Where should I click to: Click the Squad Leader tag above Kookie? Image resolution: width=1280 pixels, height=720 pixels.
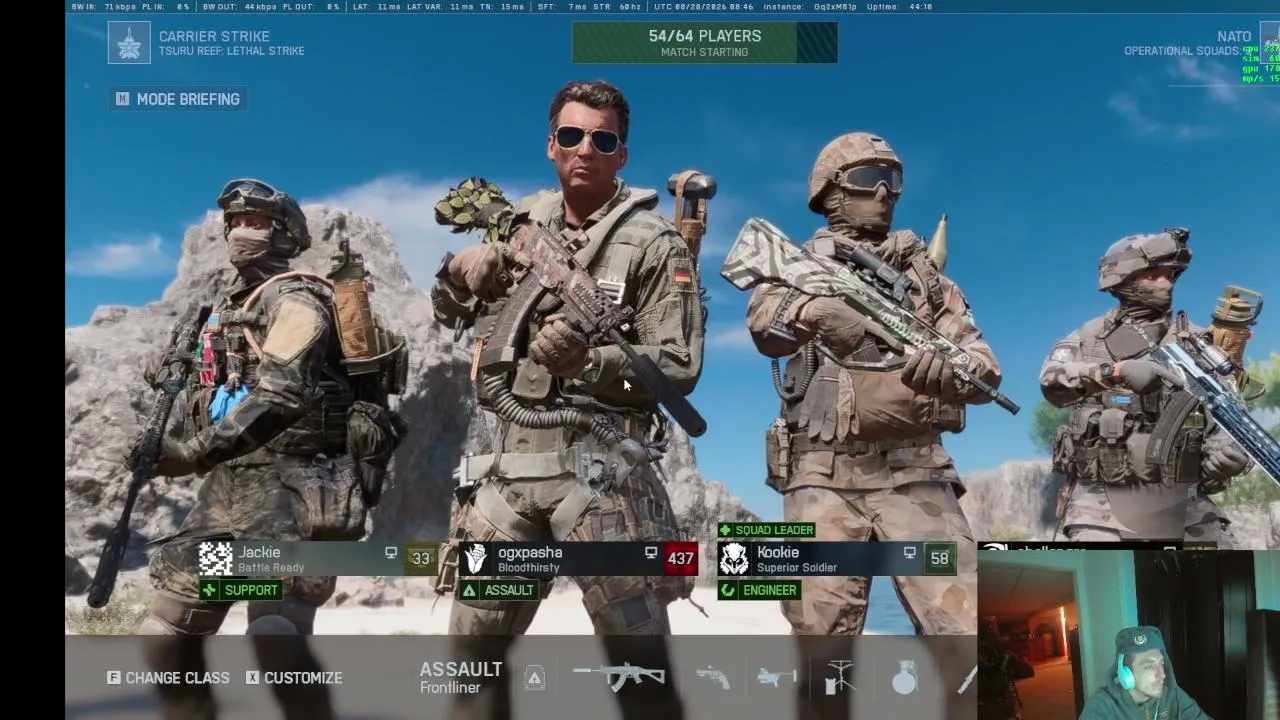767,530
